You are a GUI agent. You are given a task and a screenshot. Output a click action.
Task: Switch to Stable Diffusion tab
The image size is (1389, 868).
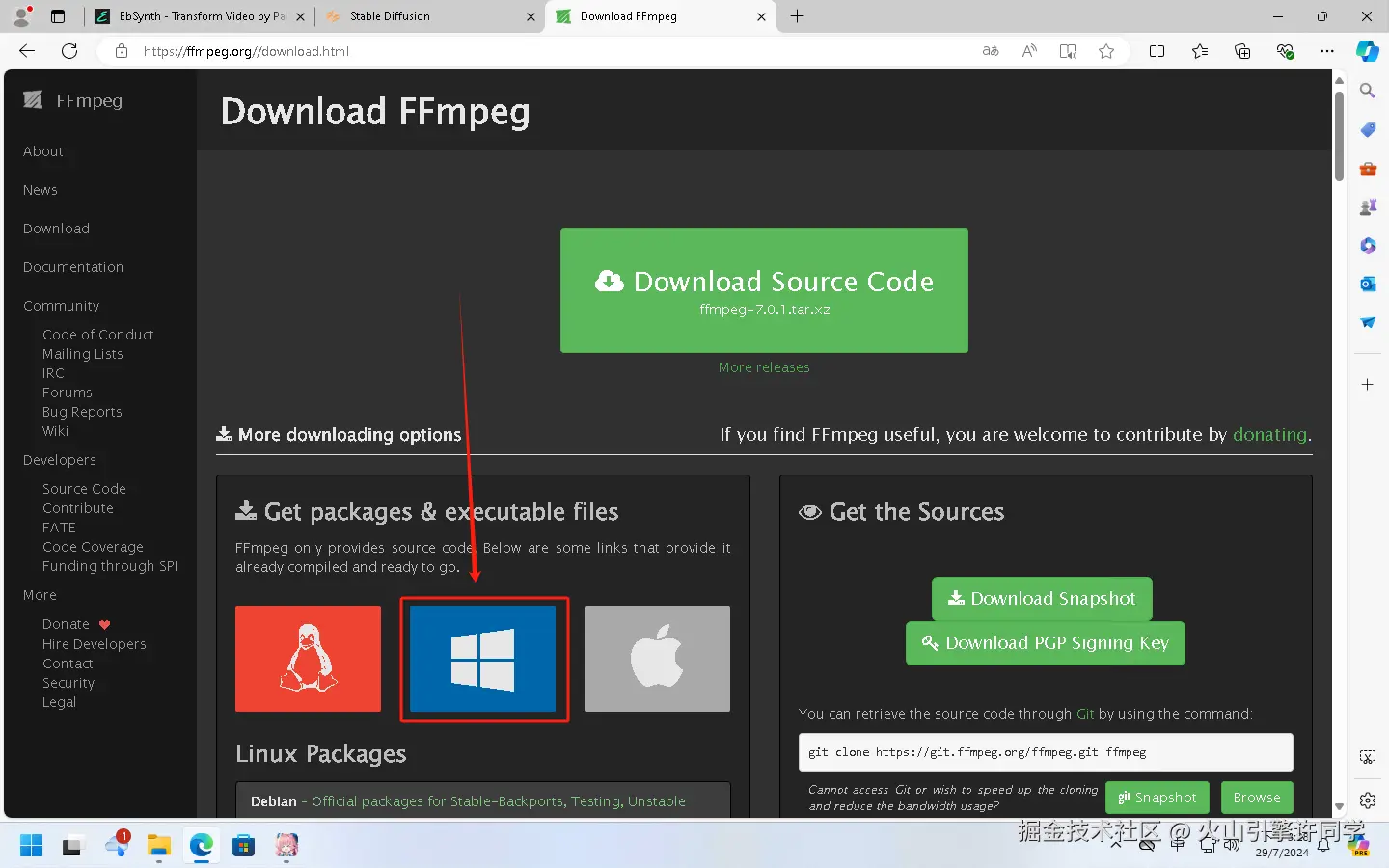click(x=431, y=16)
